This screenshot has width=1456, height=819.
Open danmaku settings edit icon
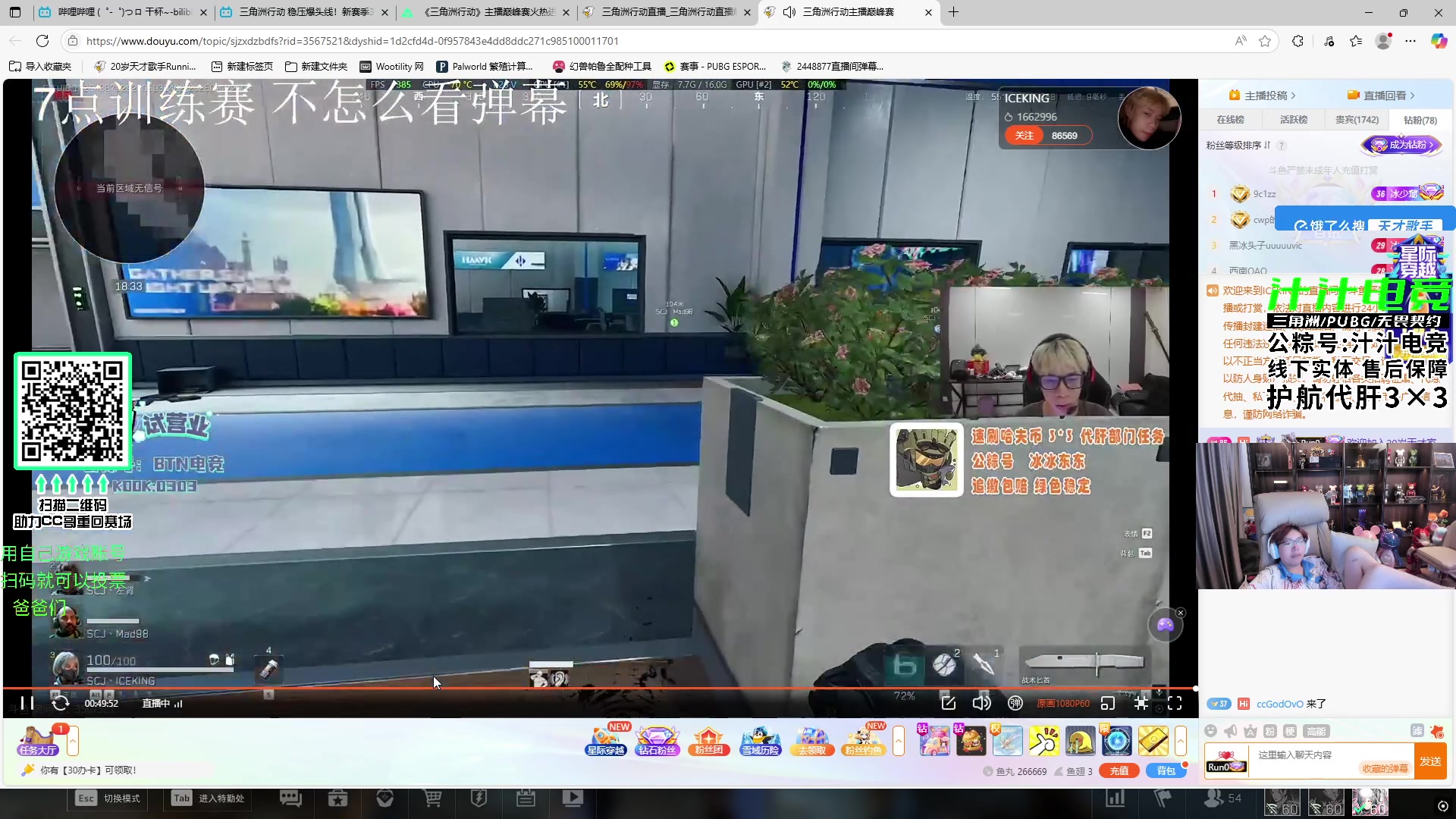(948, 703)
